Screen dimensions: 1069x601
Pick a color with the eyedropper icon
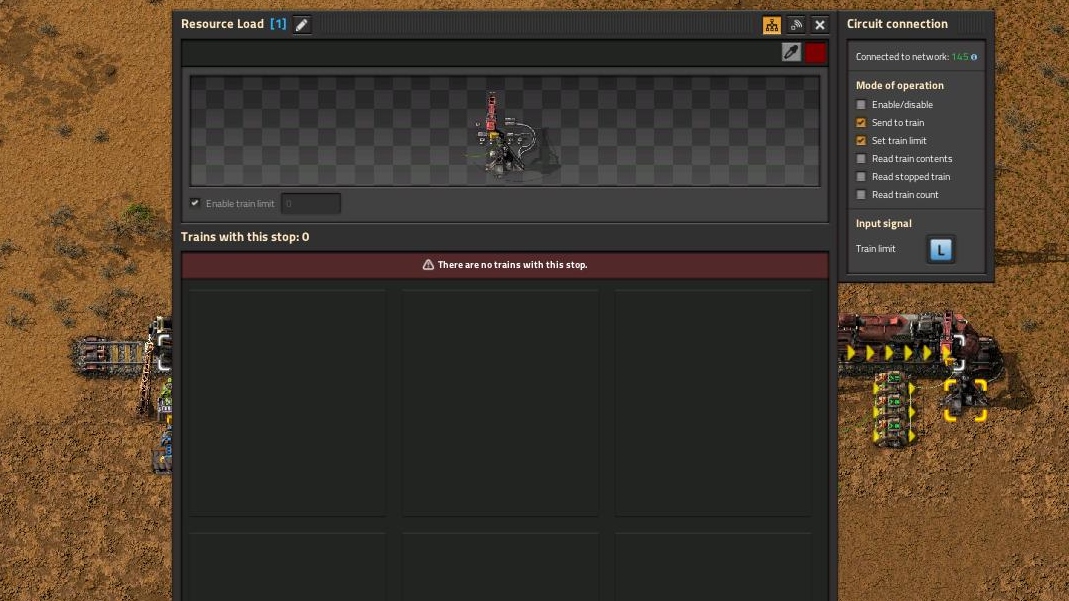(x=791, y=52)
